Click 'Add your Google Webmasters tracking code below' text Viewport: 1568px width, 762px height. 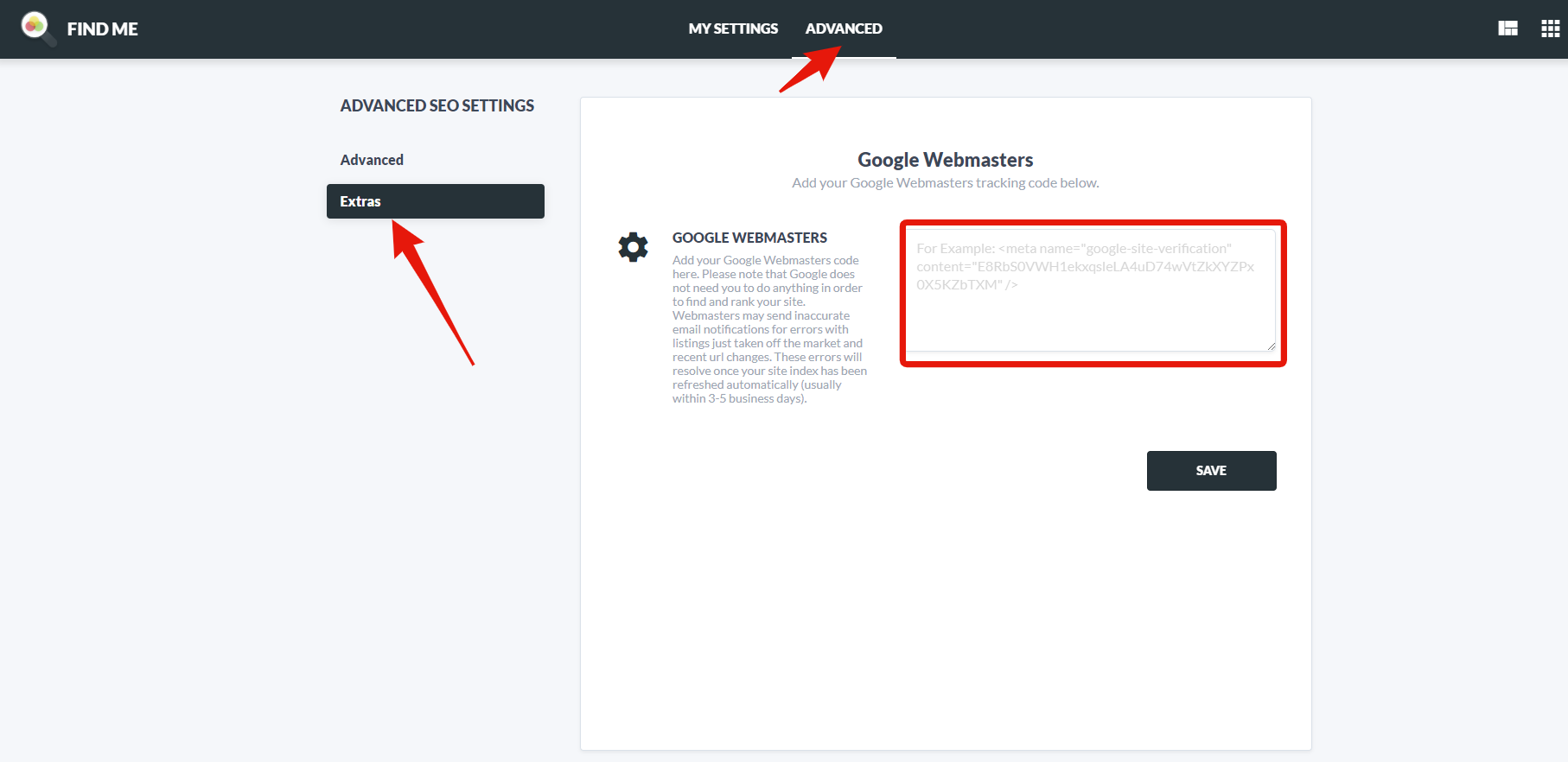[946, 183]
